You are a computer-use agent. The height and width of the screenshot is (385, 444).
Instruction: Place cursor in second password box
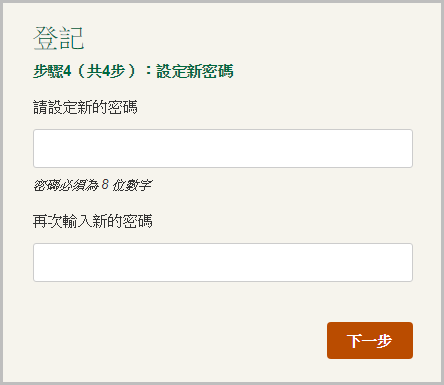click(x=223, y=262)
